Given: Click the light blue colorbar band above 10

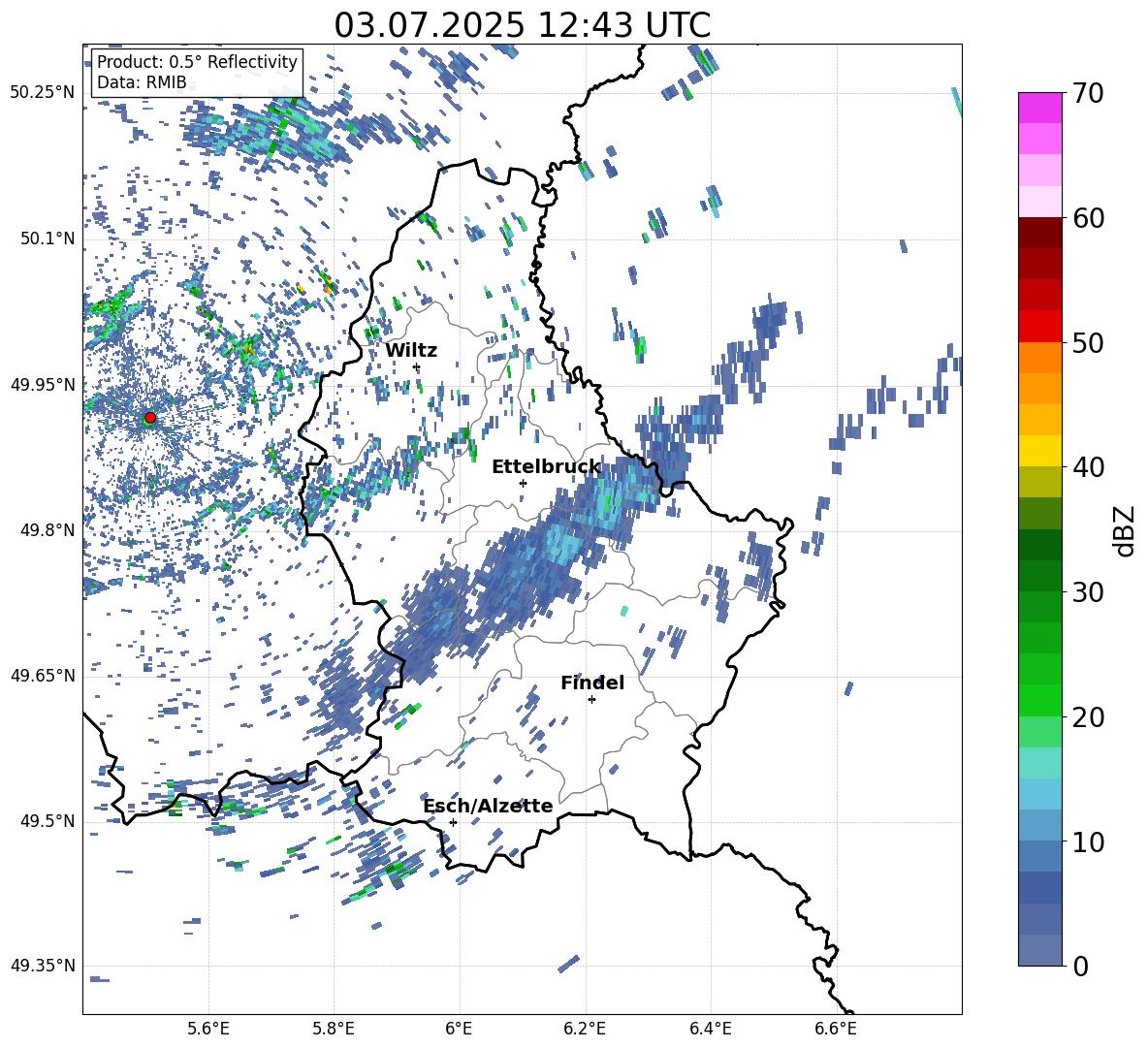Looking at the screenshot, I should click(1039, 794).
